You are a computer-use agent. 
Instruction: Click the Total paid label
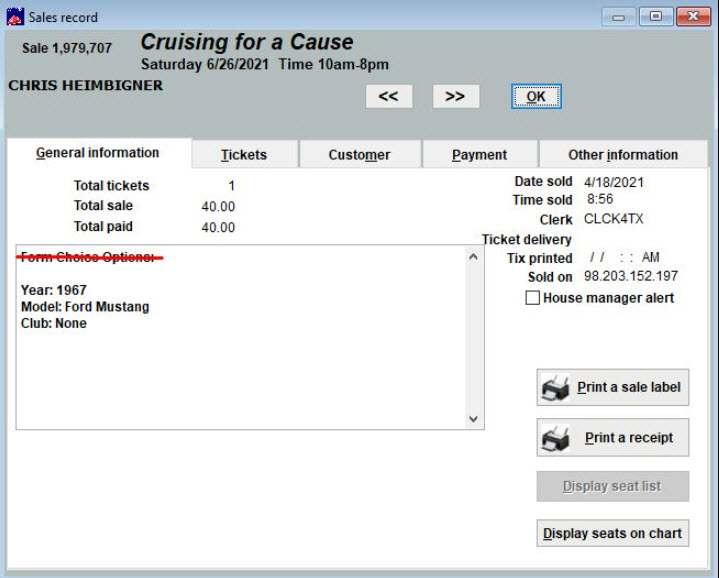pyautogui.click(x=103, y=226)
